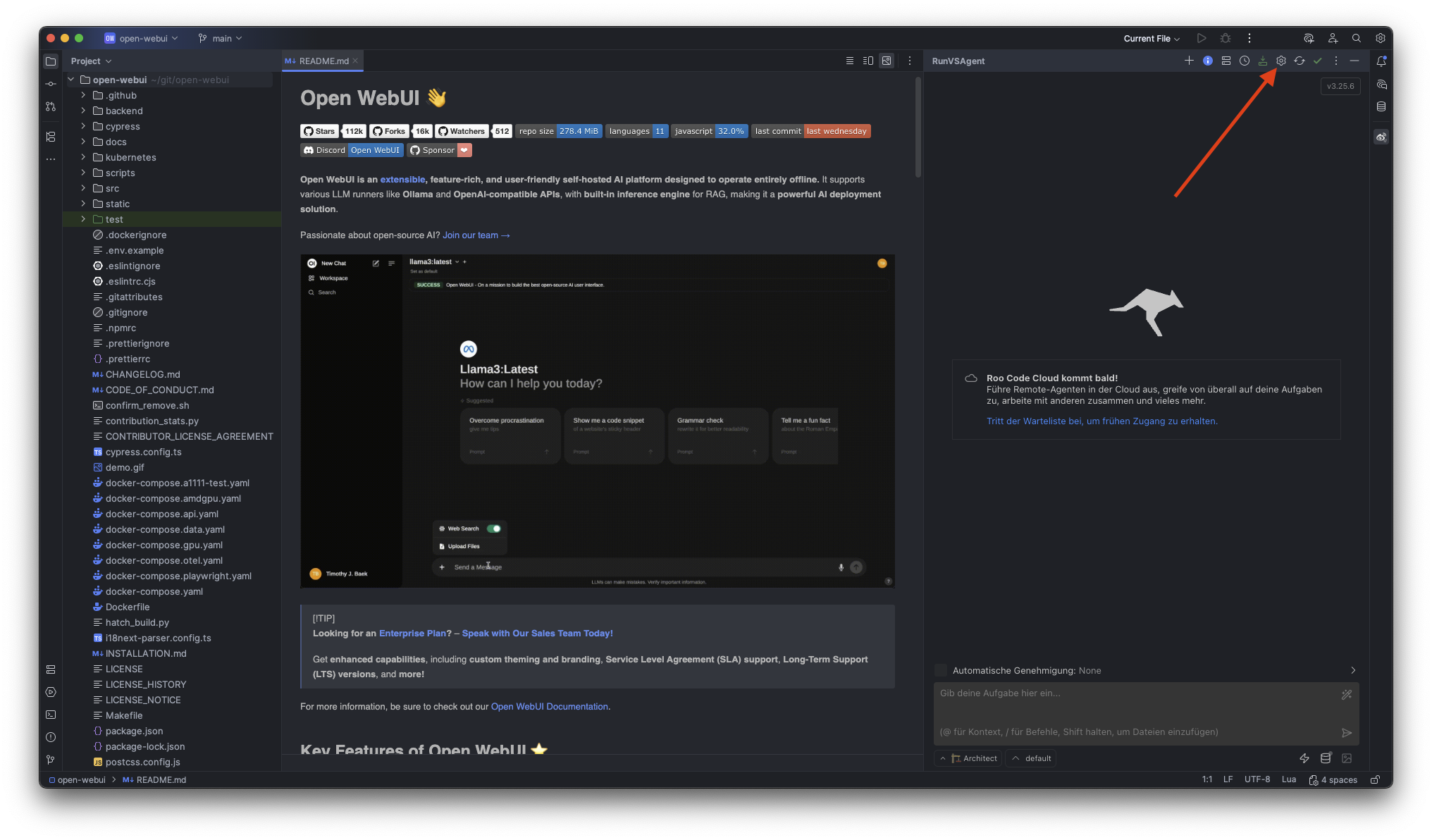This screenshot has width=1432, height=840.
Task: Run the current file with the play button
Action: click(x=1202, y=38)
